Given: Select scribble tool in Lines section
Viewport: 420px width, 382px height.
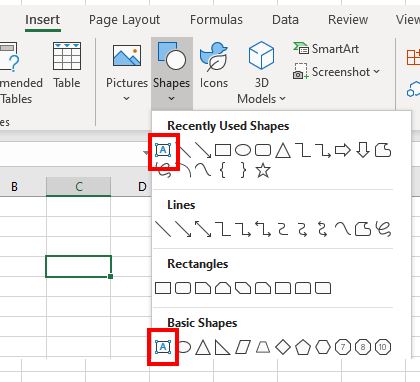Looking at the screenshot, I should tap(383, 229).
